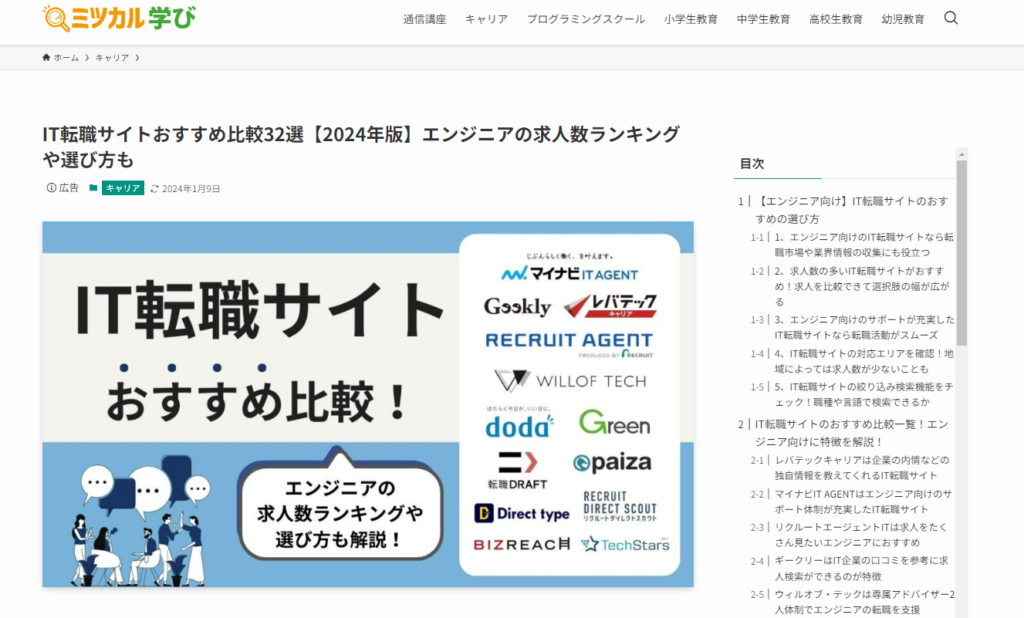The image size is (1024, 618).
Task: Click the home icon in breadcrumb
Action: point(46,57)
